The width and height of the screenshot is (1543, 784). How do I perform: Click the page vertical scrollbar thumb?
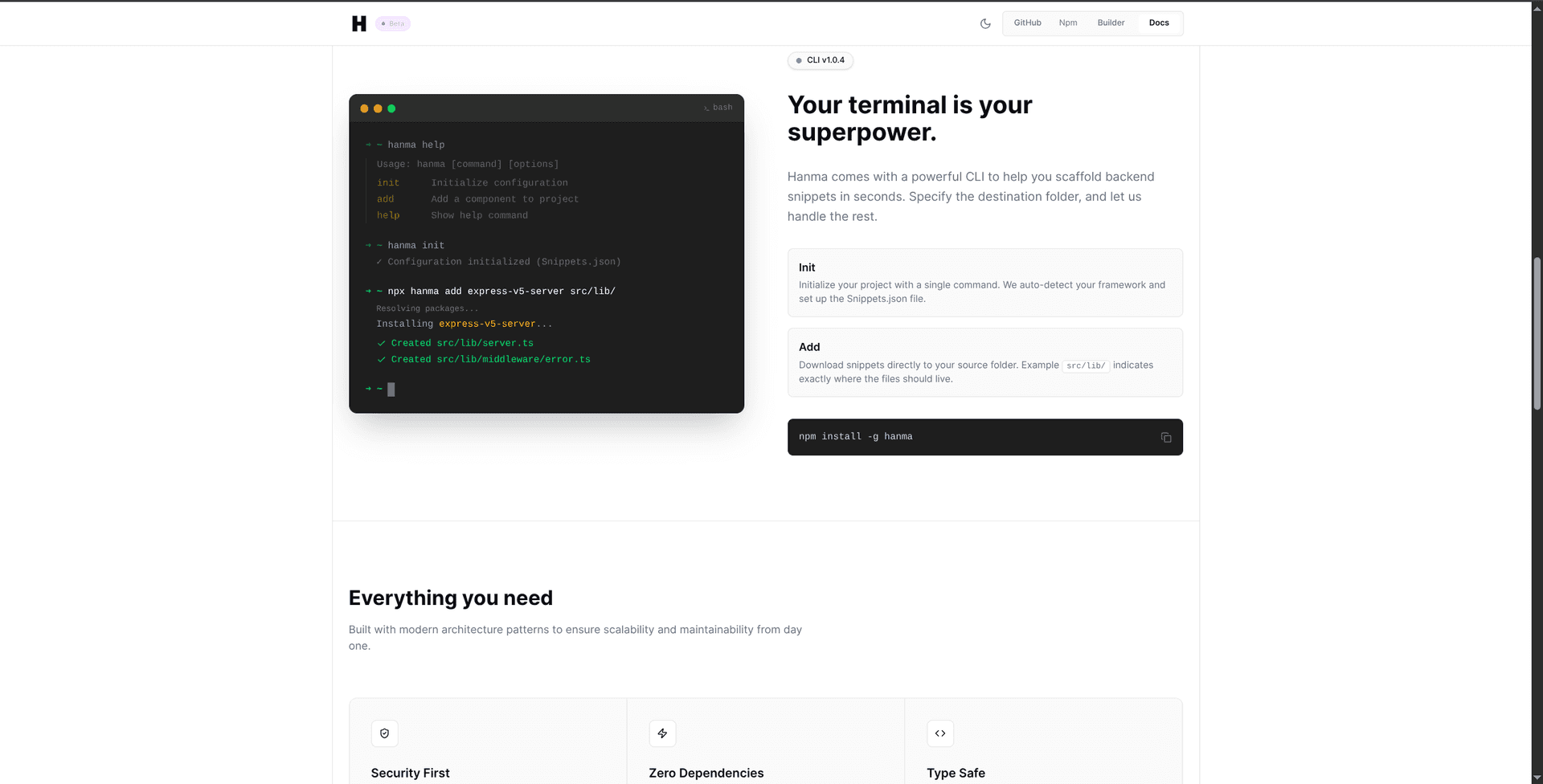[x=1537, y=333]
